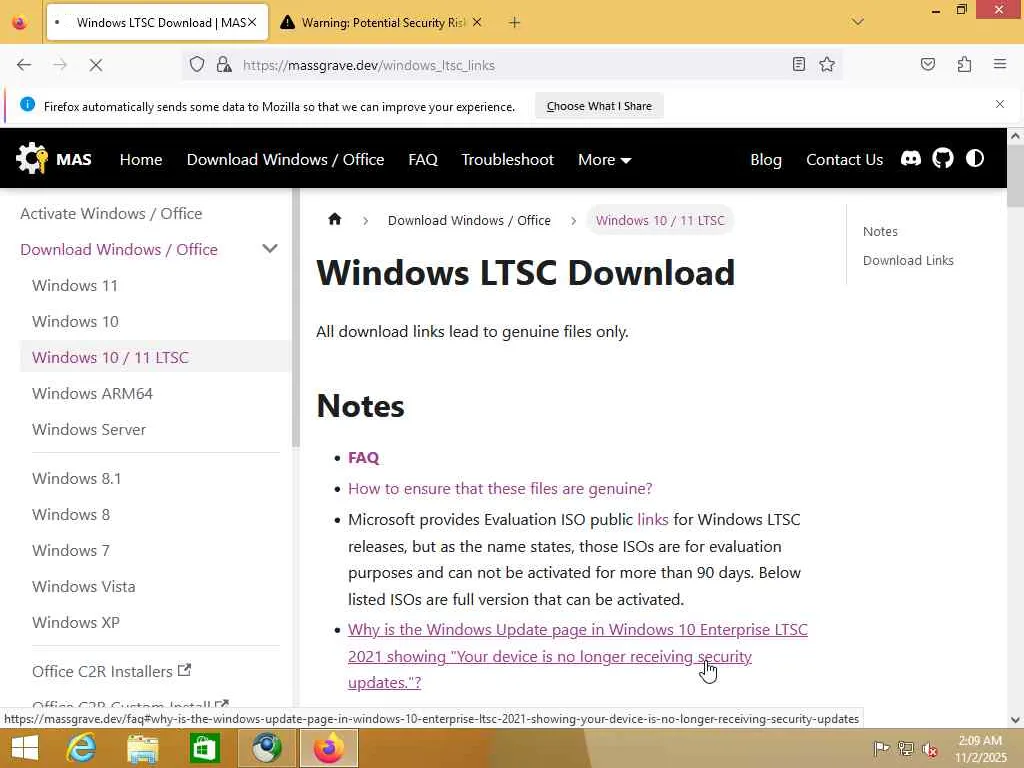Open the Pocket save icon
Viewport: 1024px width, 768px height.
[928, 64]
